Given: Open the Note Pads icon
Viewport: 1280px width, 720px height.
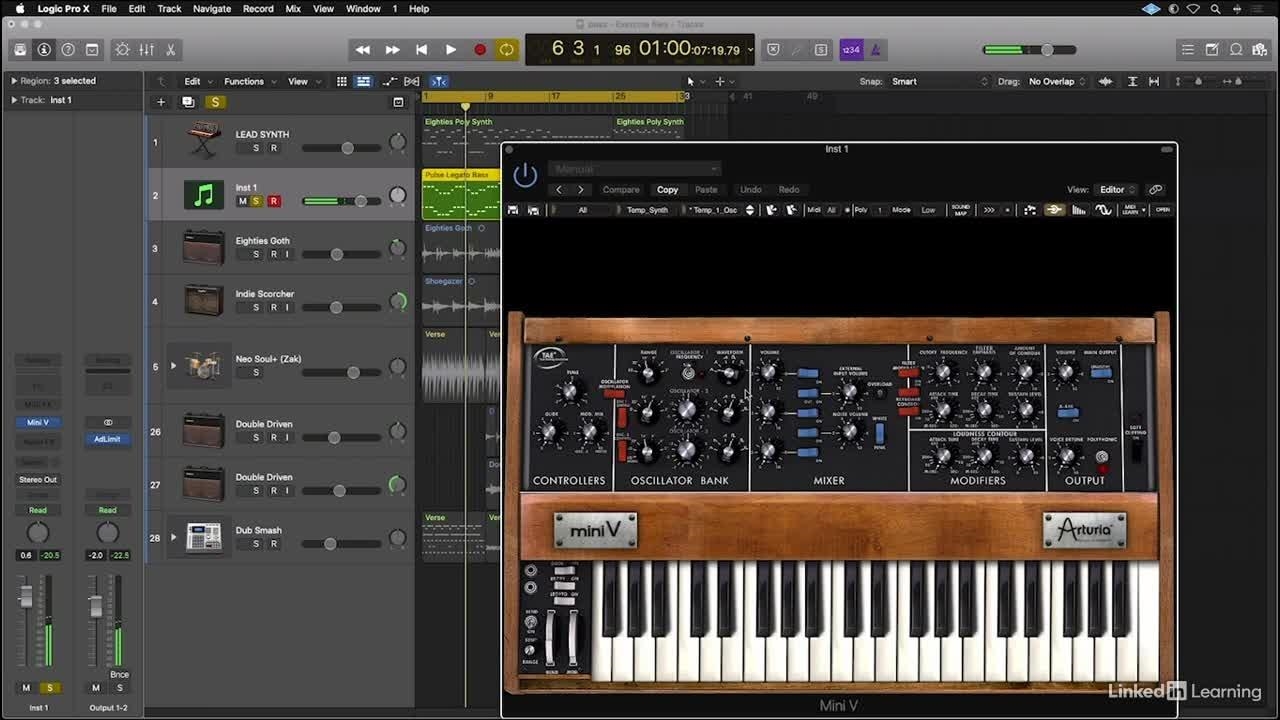Looking at the screenshot, I should coord(1212,50).
